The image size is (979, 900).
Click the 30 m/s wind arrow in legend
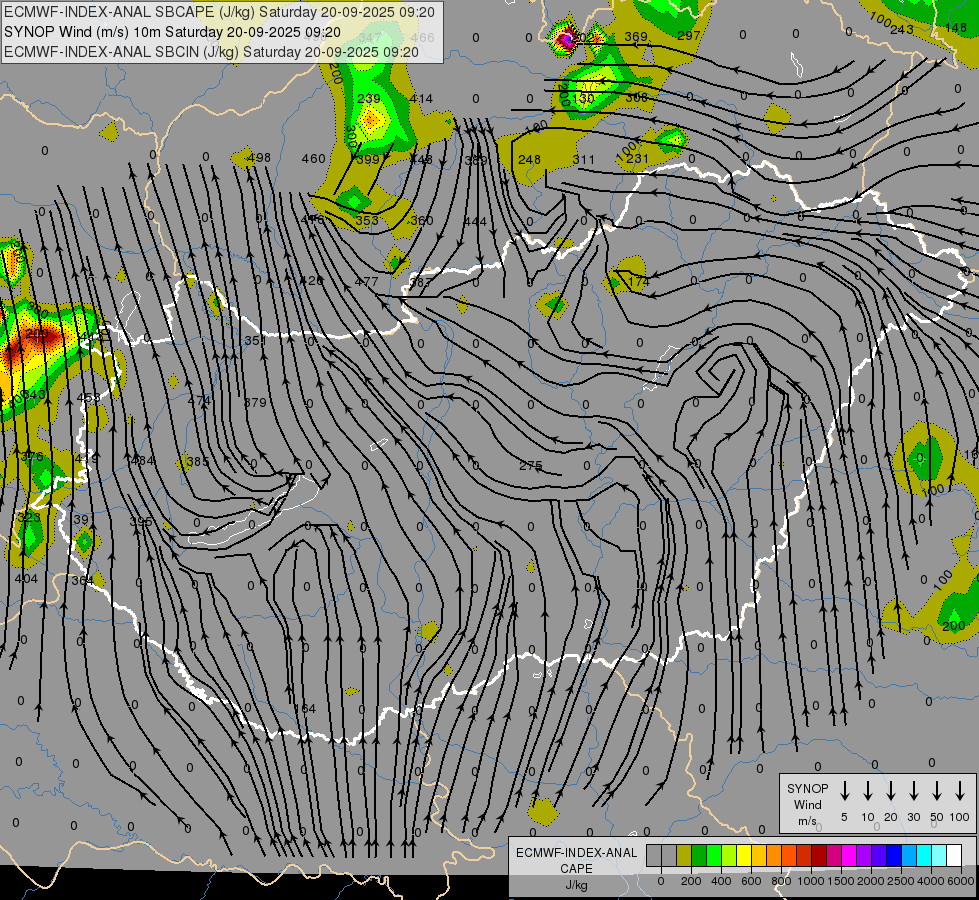913,791
